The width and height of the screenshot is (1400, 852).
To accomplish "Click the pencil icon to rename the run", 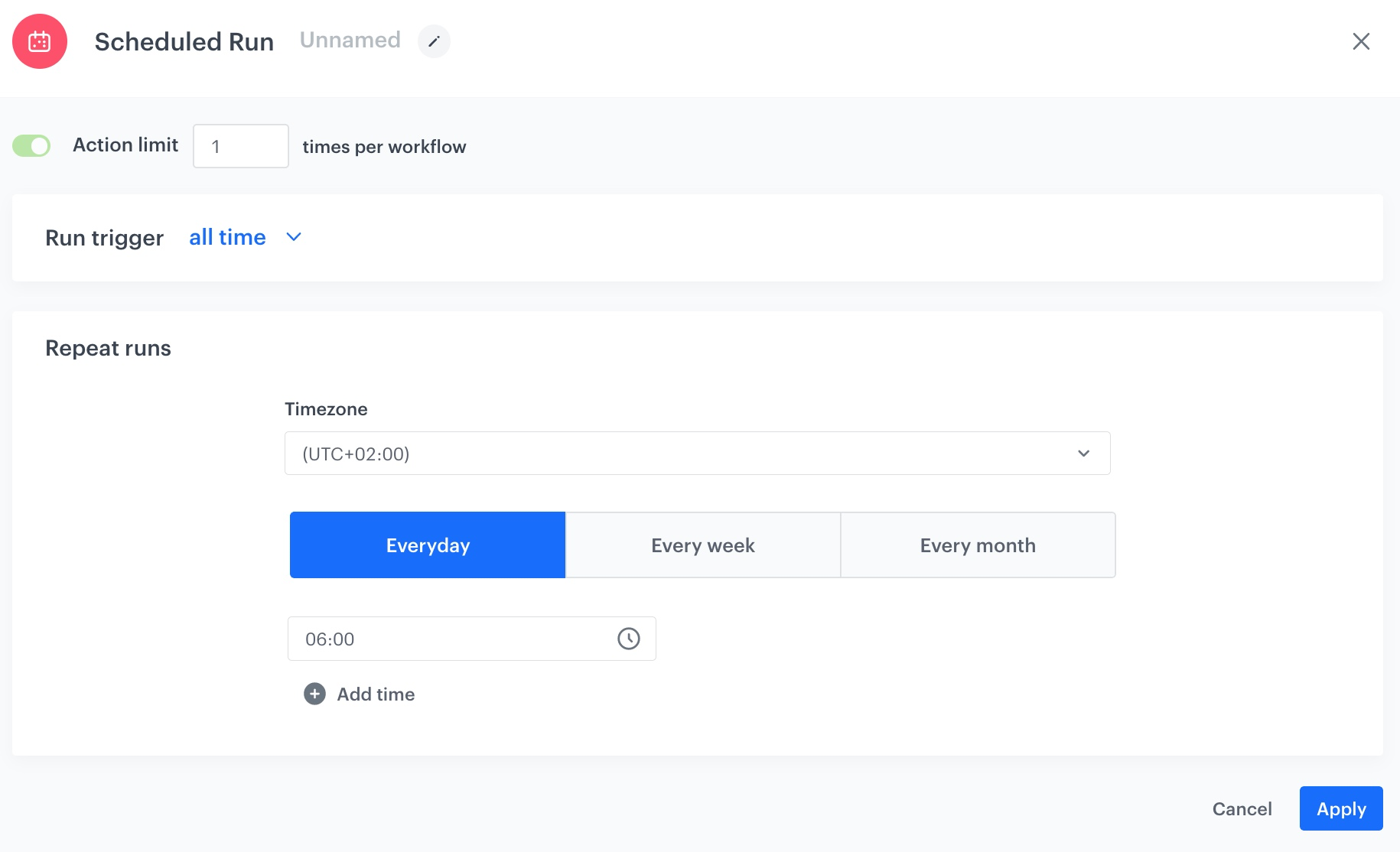I will [x=434, y=41].
